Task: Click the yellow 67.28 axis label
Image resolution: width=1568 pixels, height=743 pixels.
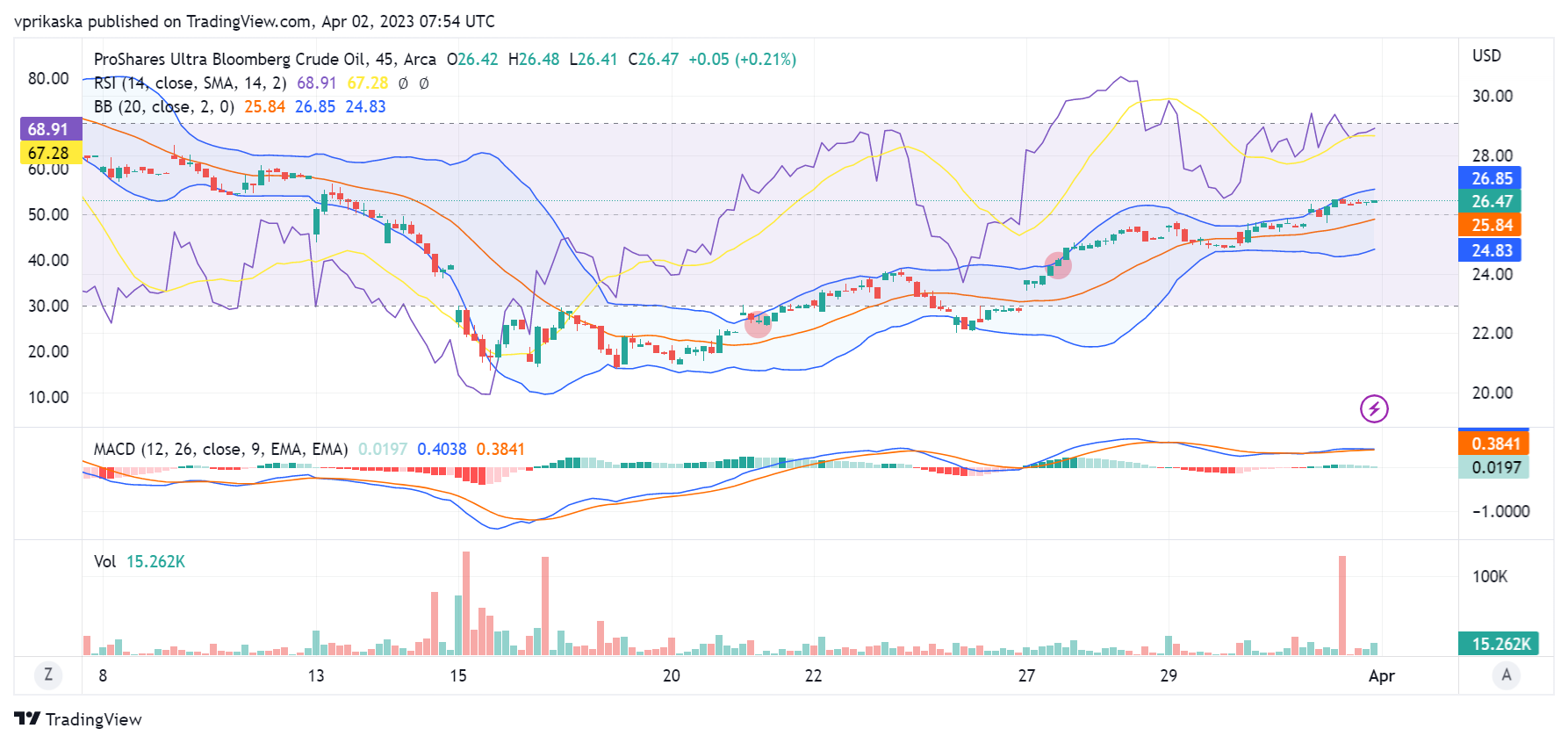Action: pos(50,153)
